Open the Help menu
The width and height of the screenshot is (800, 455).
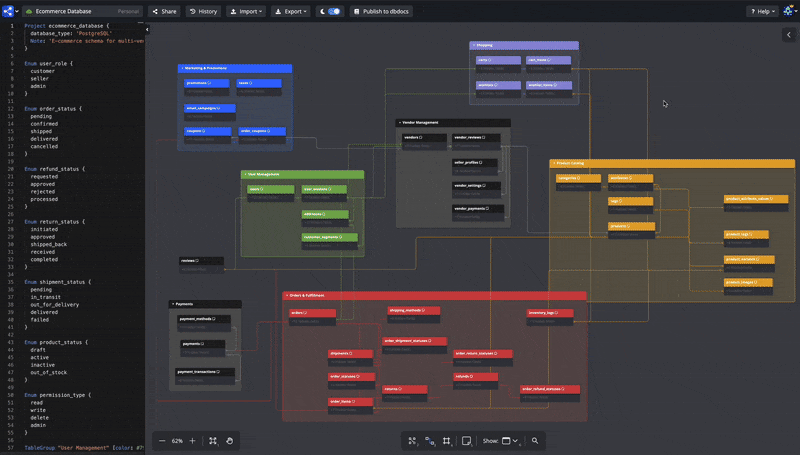pyautogui.click(x=762, y=11)
